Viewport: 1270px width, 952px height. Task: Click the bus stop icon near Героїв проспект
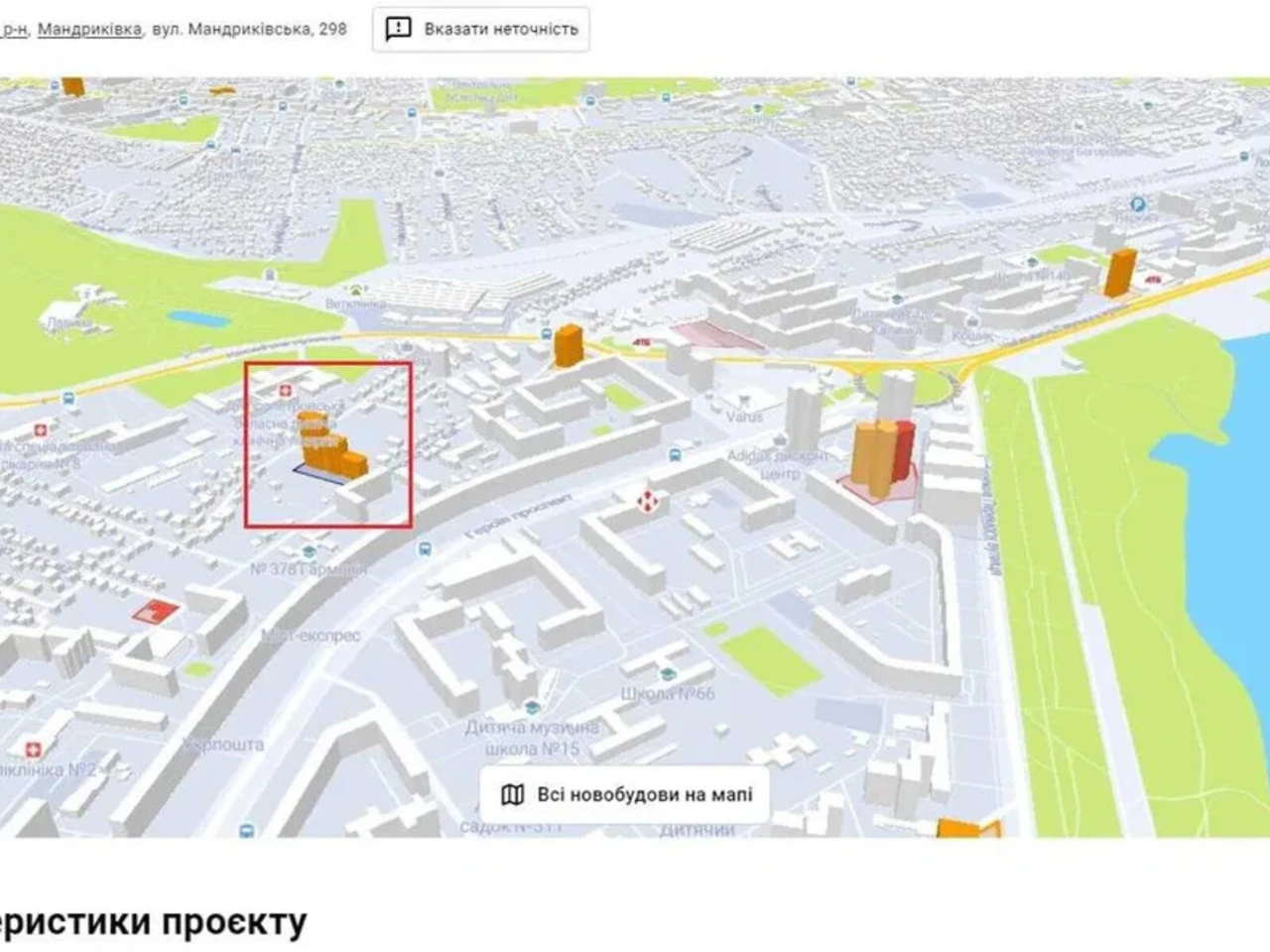426,548
